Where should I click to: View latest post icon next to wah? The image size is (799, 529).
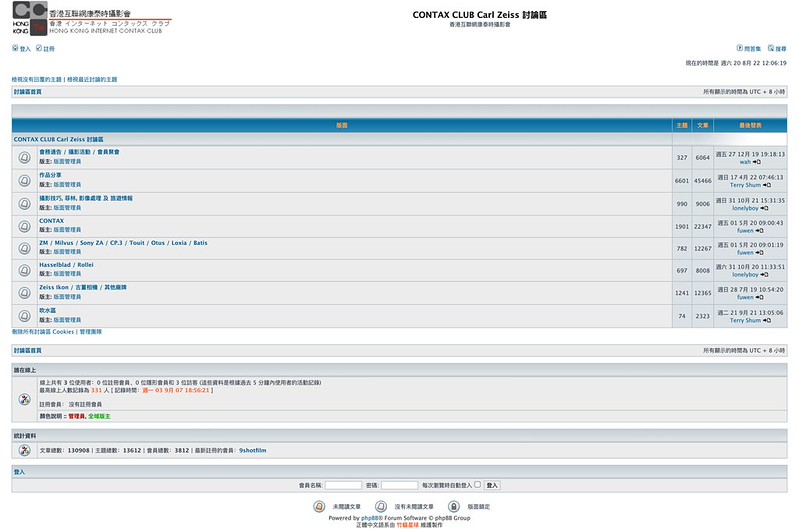coord(757,162)
